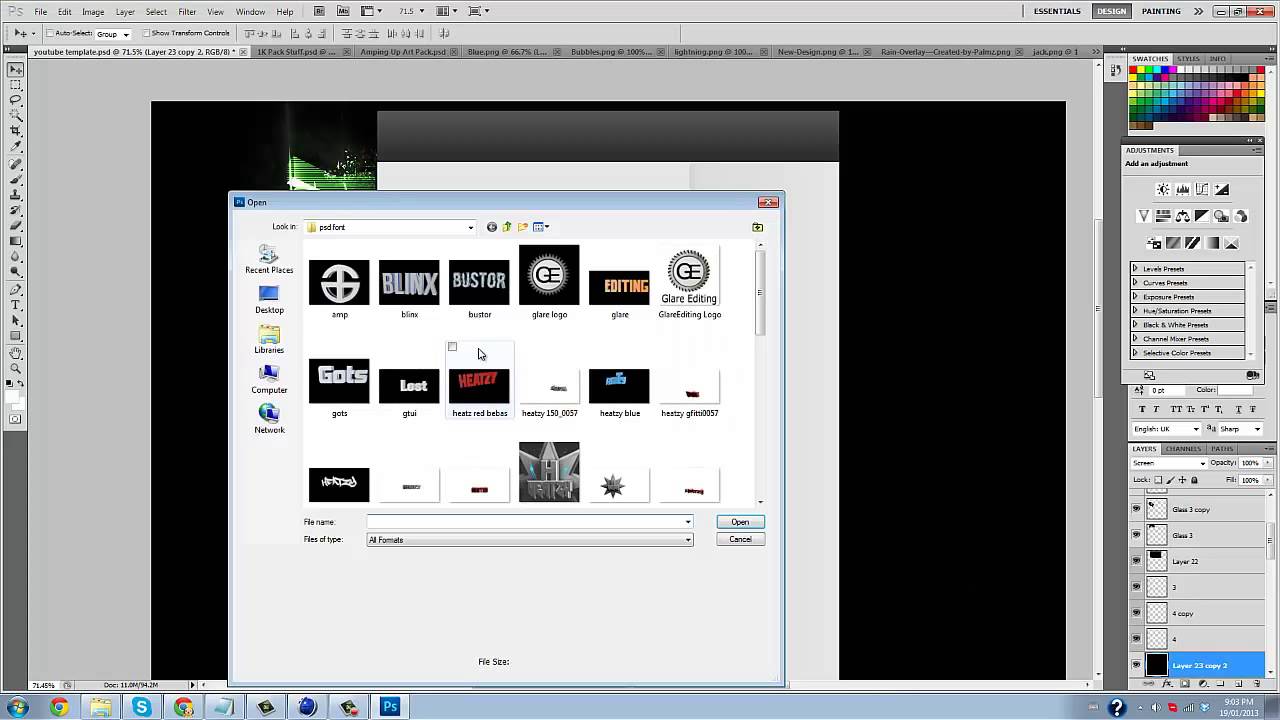Select the Zoom tool in the toolbox

pyautogui.click(x=16, y=369)
